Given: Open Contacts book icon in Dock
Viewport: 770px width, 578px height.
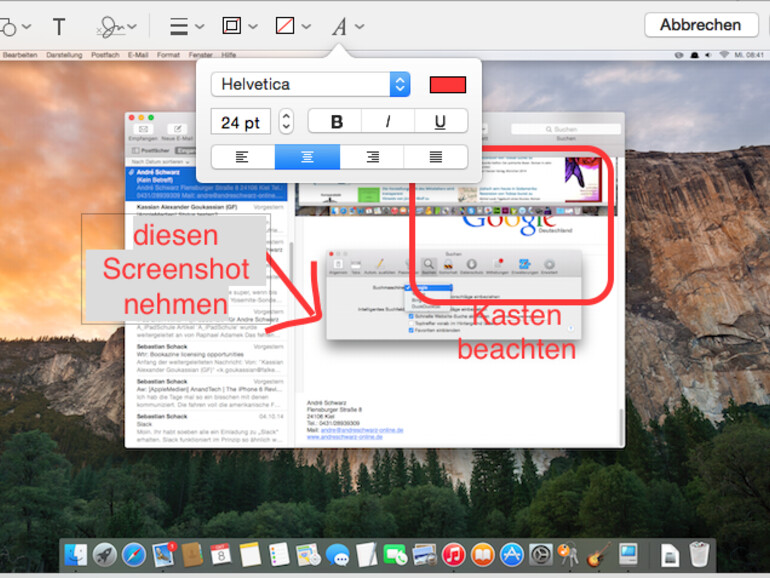Looking at the screenshot, I should pyautogui.click(x=192, y=555).
